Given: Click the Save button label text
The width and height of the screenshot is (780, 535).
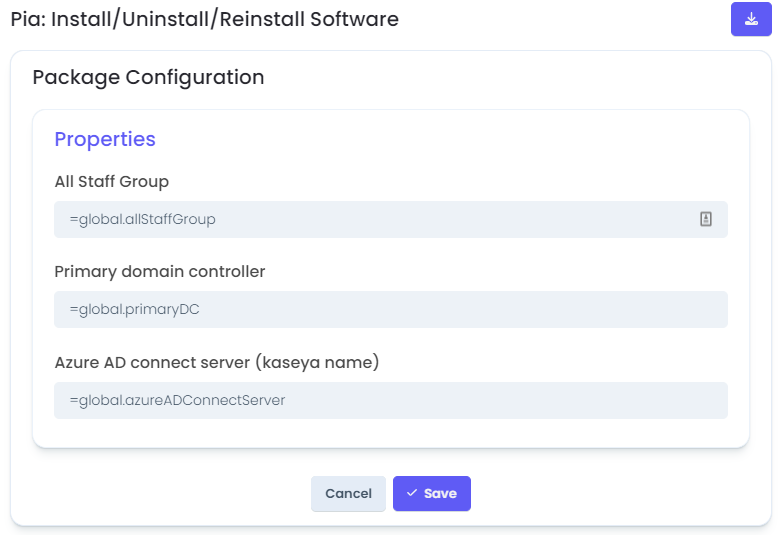Looking at the screenshot, I should pyautogui.click(x=440, y=493).
